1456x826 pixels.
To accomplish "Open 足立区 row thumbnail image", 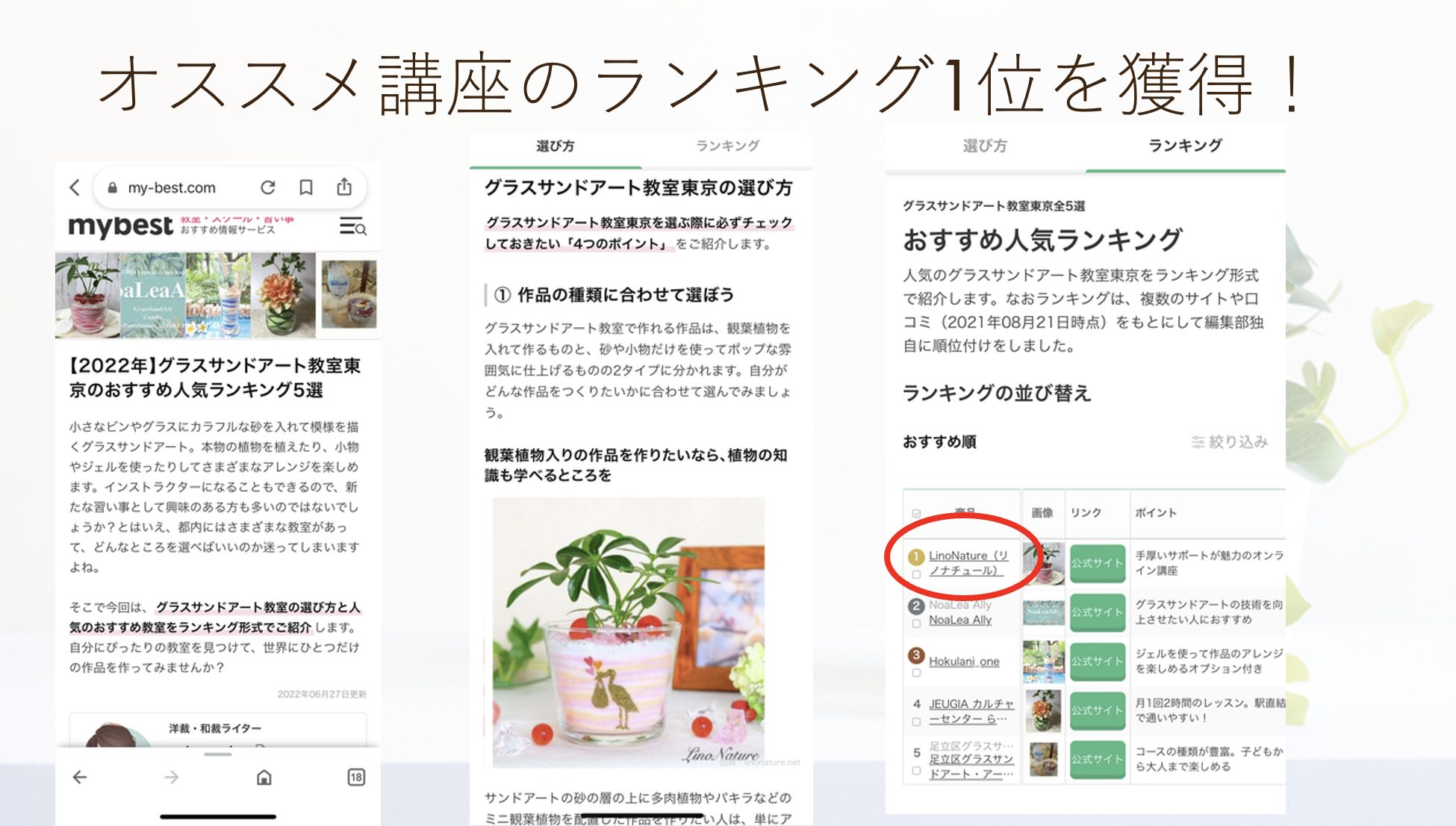I will coord(1043,760).
